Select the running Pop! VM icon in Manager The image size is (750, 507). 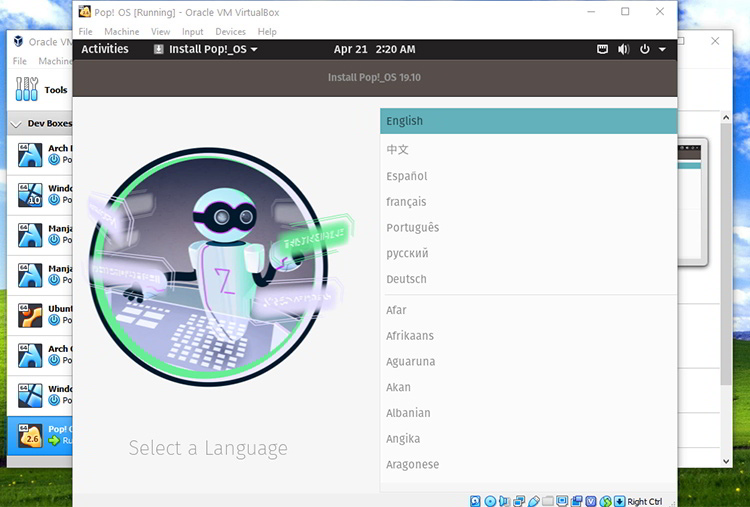(x=30, y=436)
